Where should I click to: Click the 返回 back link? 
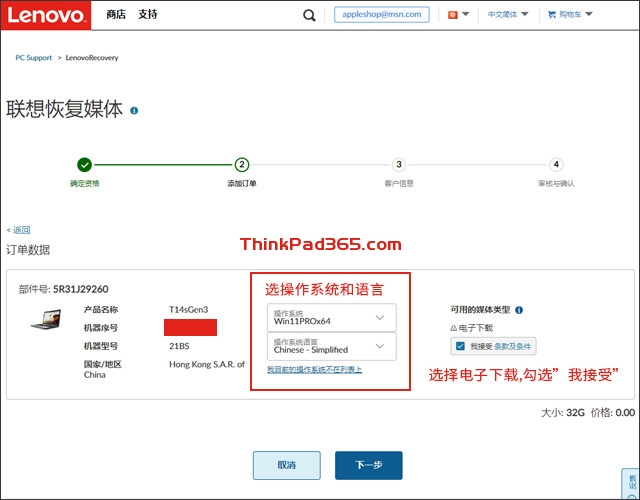coord(19,230)
